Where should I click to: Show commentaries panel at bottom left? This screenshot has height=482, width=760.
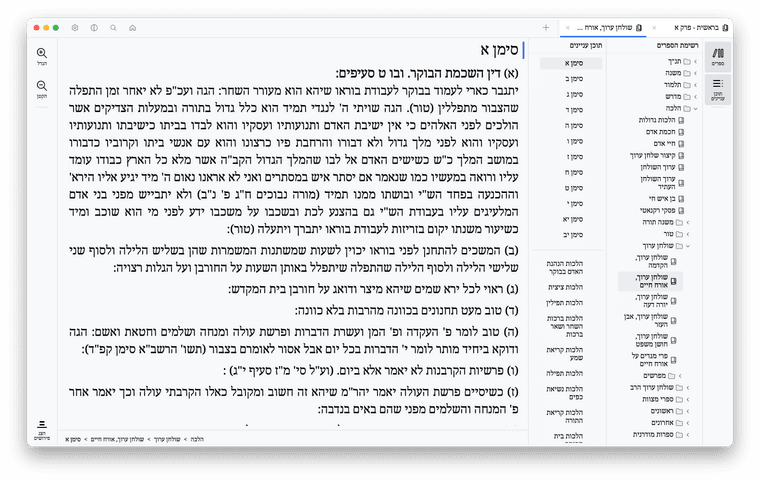[42, 426]
